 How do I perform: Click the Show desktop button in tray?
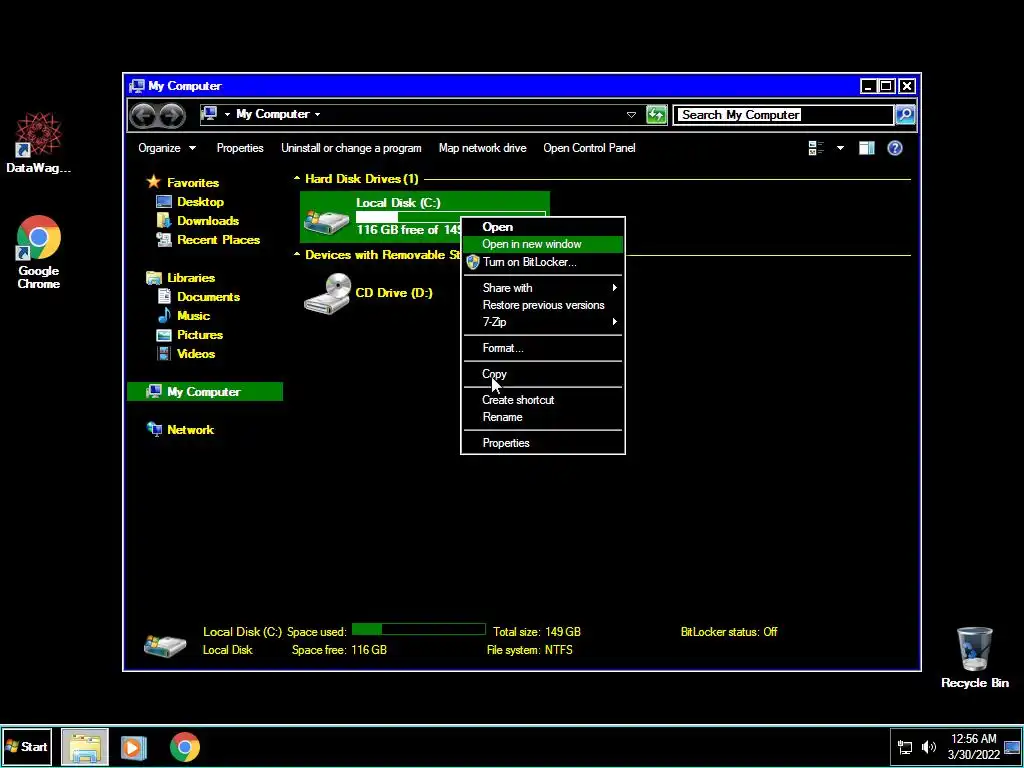coord(1012,747)
